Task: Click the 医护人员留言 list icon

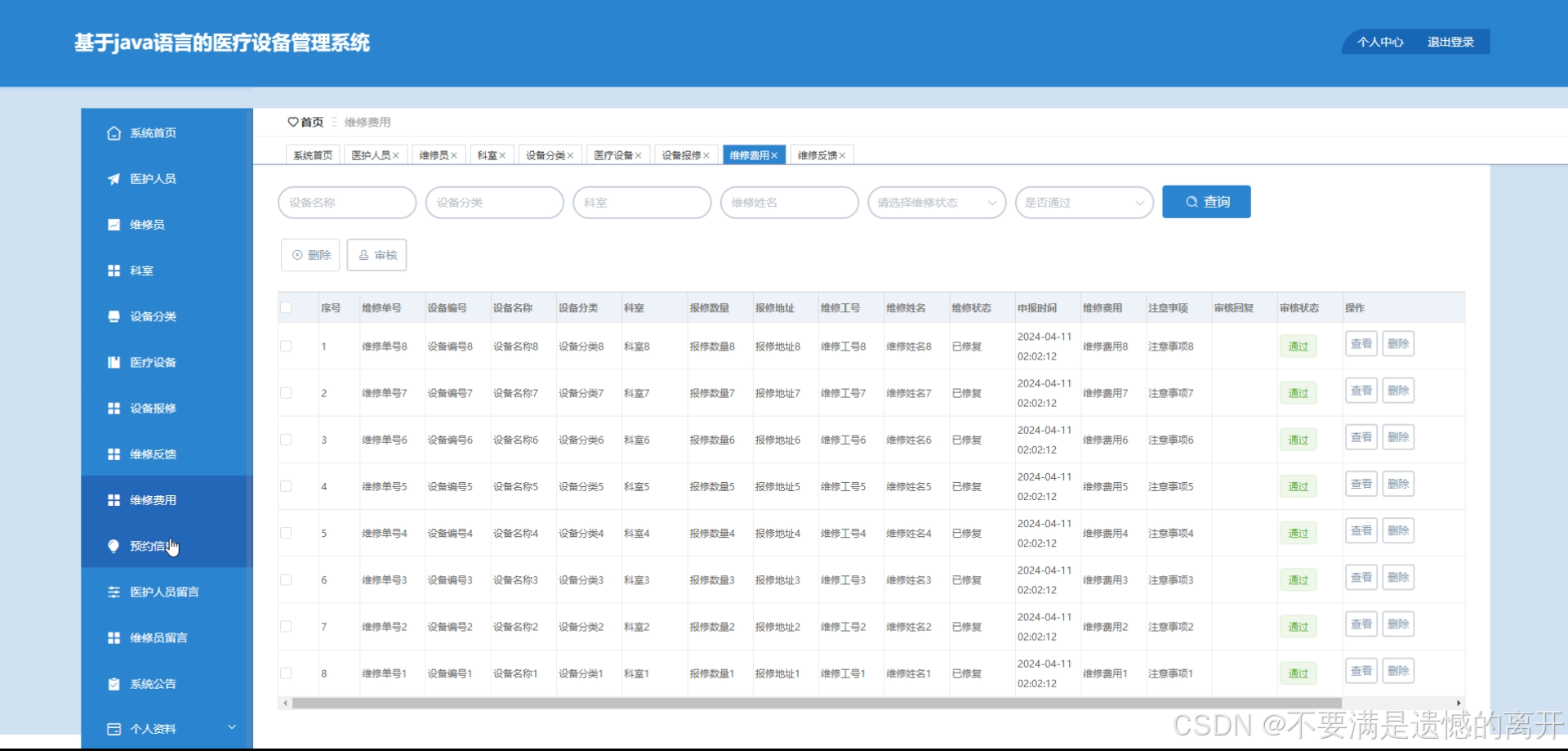Action: pyautogui.click(x=114, y=592)
